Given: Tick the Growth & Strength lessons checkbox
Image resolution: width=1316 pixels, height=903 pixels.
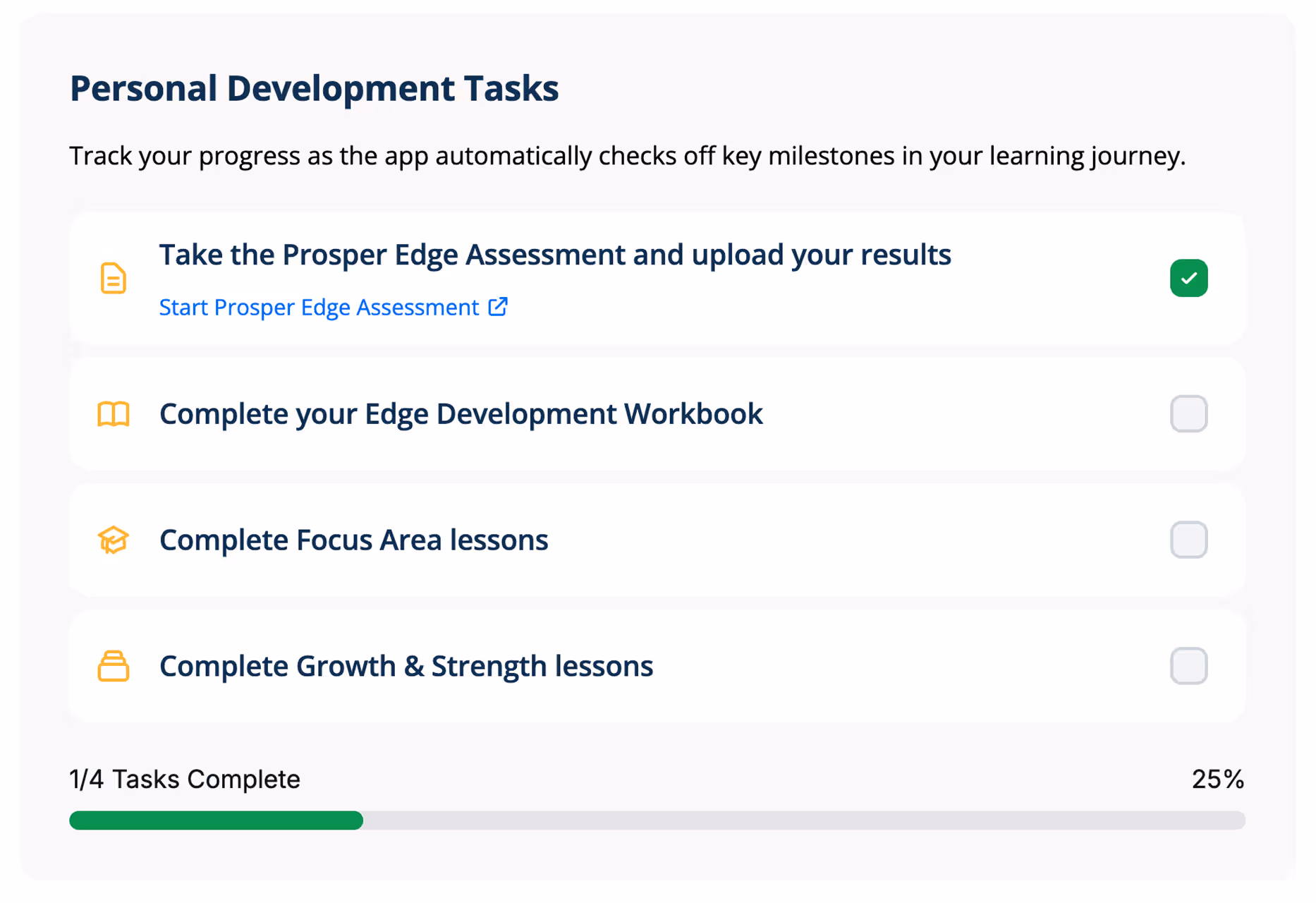Looking at the screenshot, I should click(1188, 665).
